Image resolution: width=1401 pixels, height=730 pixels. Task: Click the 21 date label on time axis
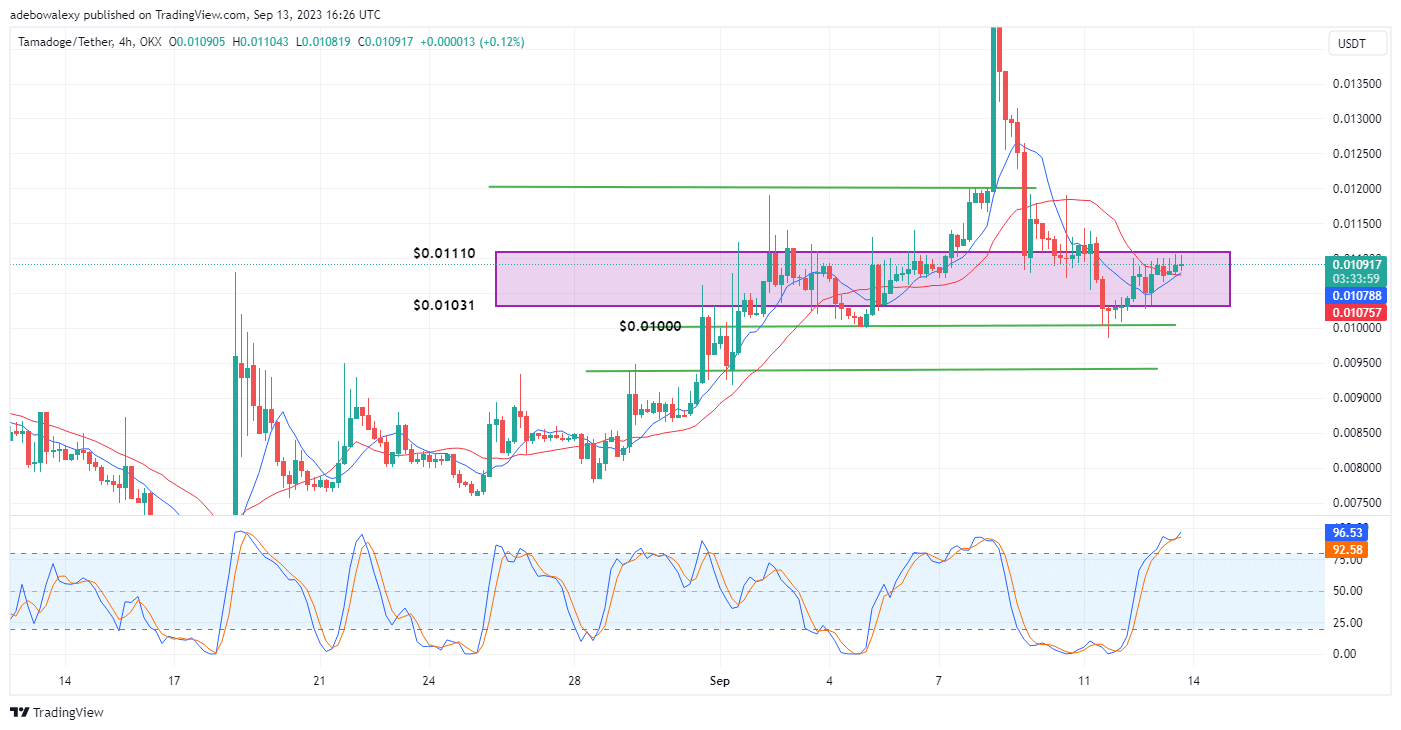(319, 681)
